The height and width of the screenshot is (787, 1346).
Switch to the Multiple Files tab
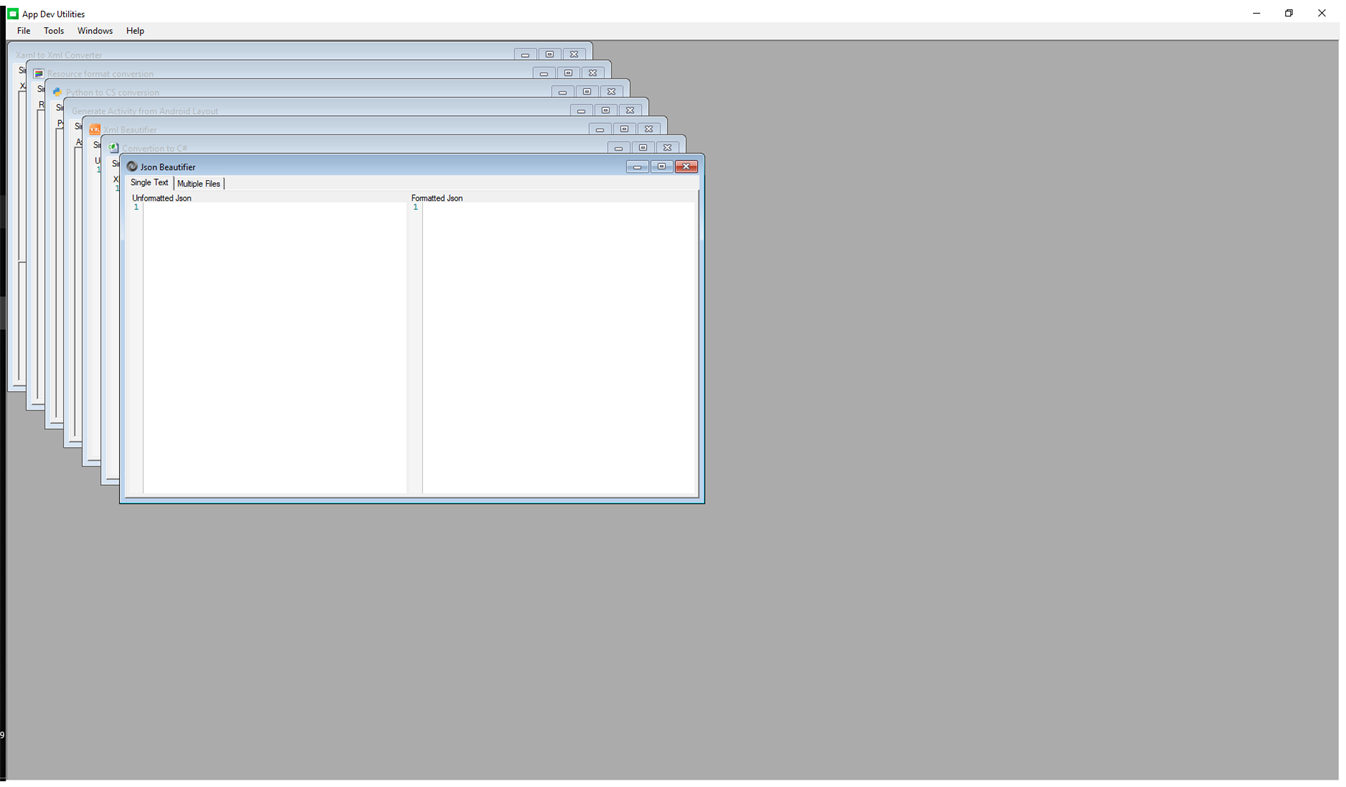click(x=199, y=183)
